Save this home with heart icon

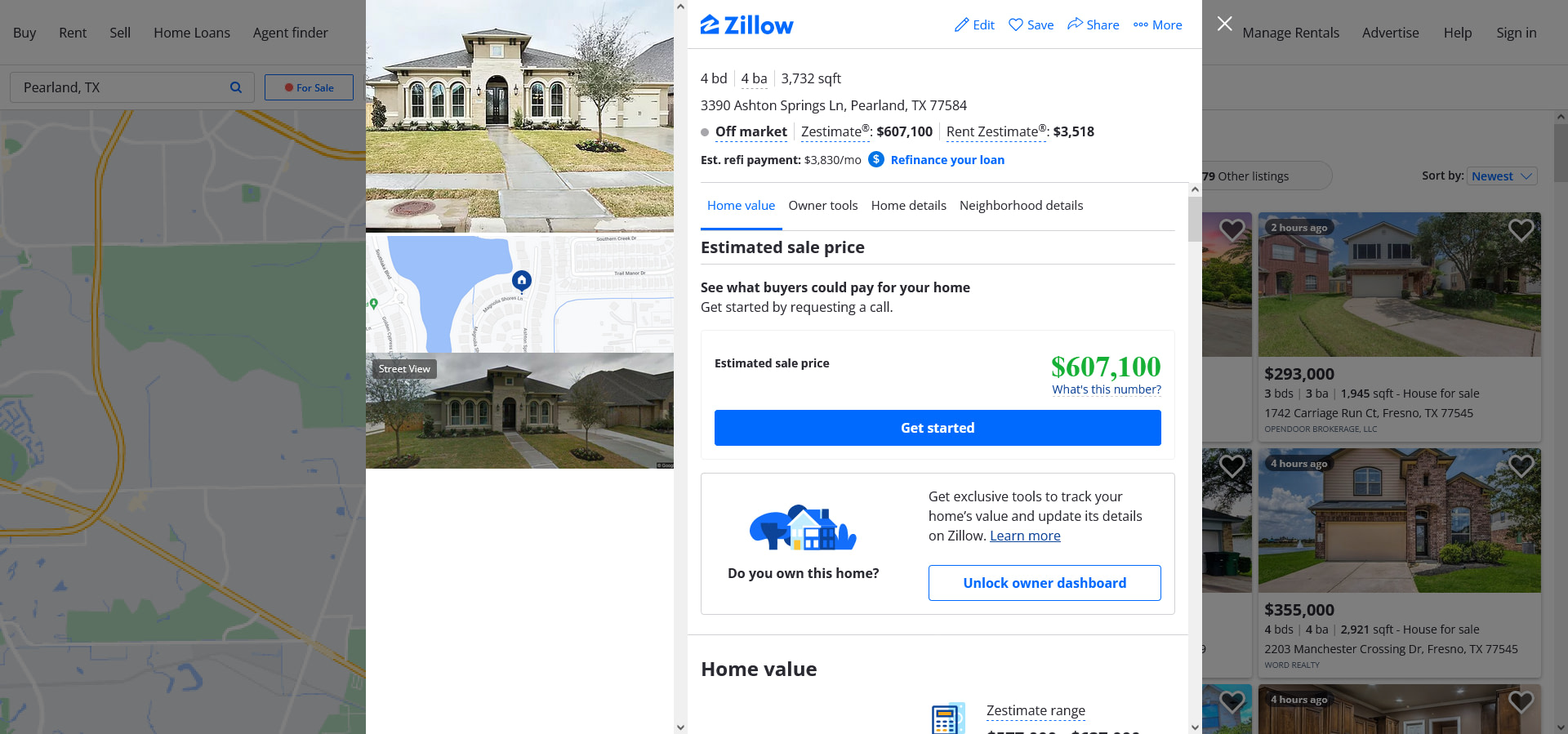[1015, 24]
